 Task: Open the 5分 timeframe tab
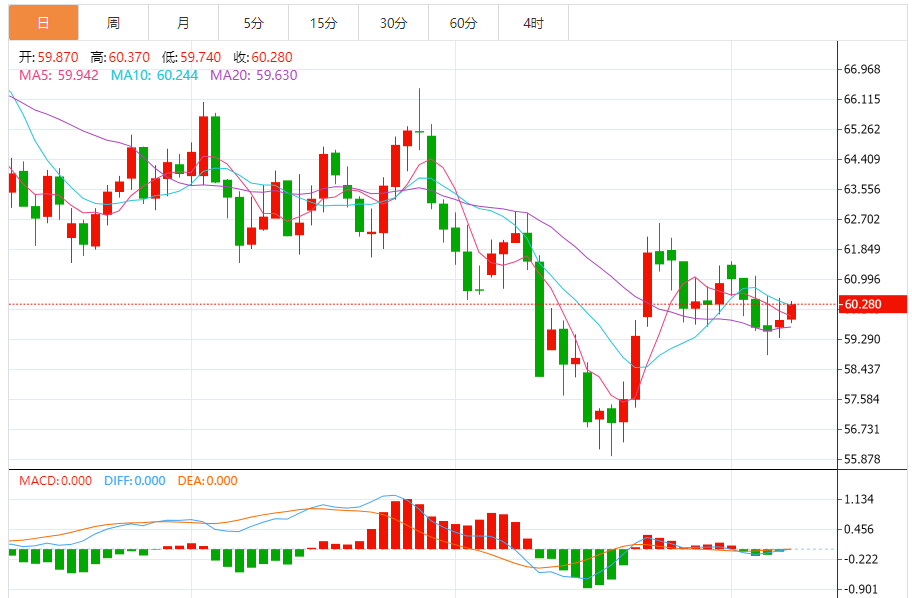(x=254, y=23)
